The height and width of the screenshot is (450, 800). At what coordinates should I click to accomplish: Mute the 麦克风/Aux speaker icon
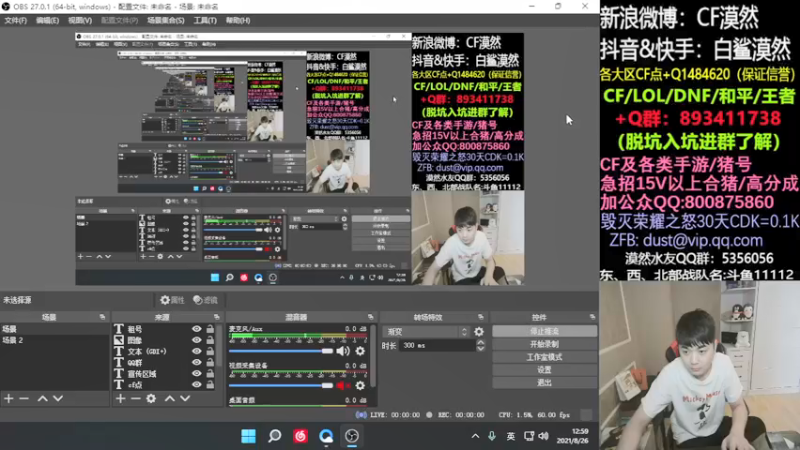(343, 351)
